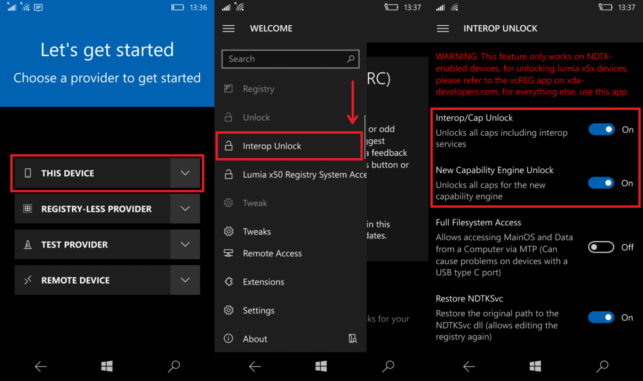
Task: Tap search button on INTEROP UNLOCK screen
Action: click(602, 366)
